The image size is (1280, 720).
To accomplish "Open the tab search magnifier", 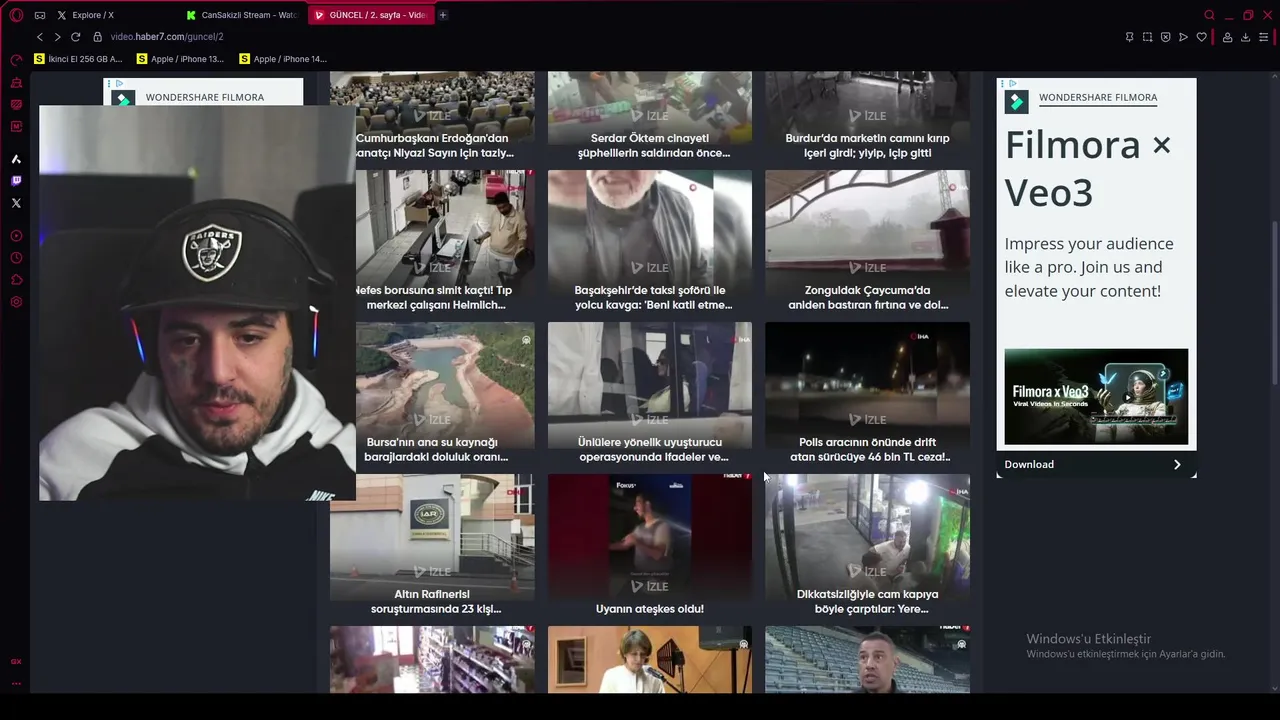I will 1209,15.
